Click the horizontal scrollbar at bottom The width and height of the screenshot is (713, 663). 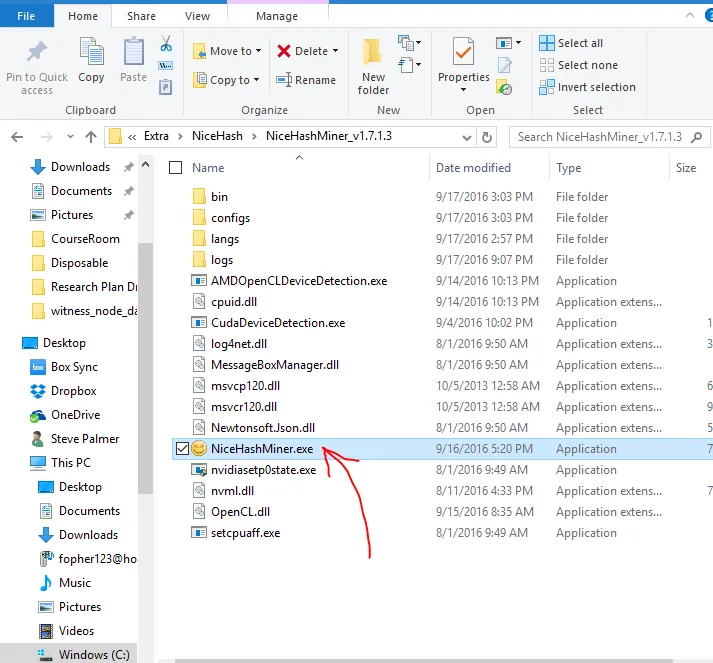423,660
